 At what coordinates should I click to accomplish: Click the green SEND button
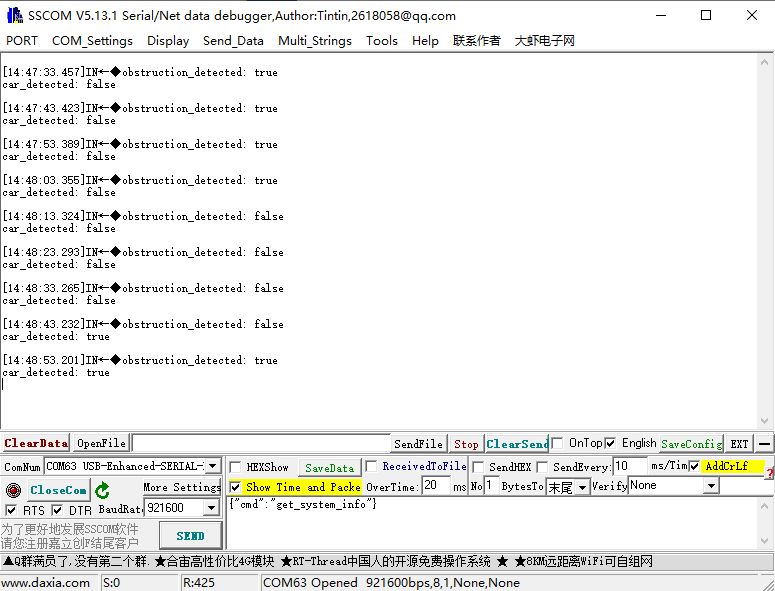189,535
